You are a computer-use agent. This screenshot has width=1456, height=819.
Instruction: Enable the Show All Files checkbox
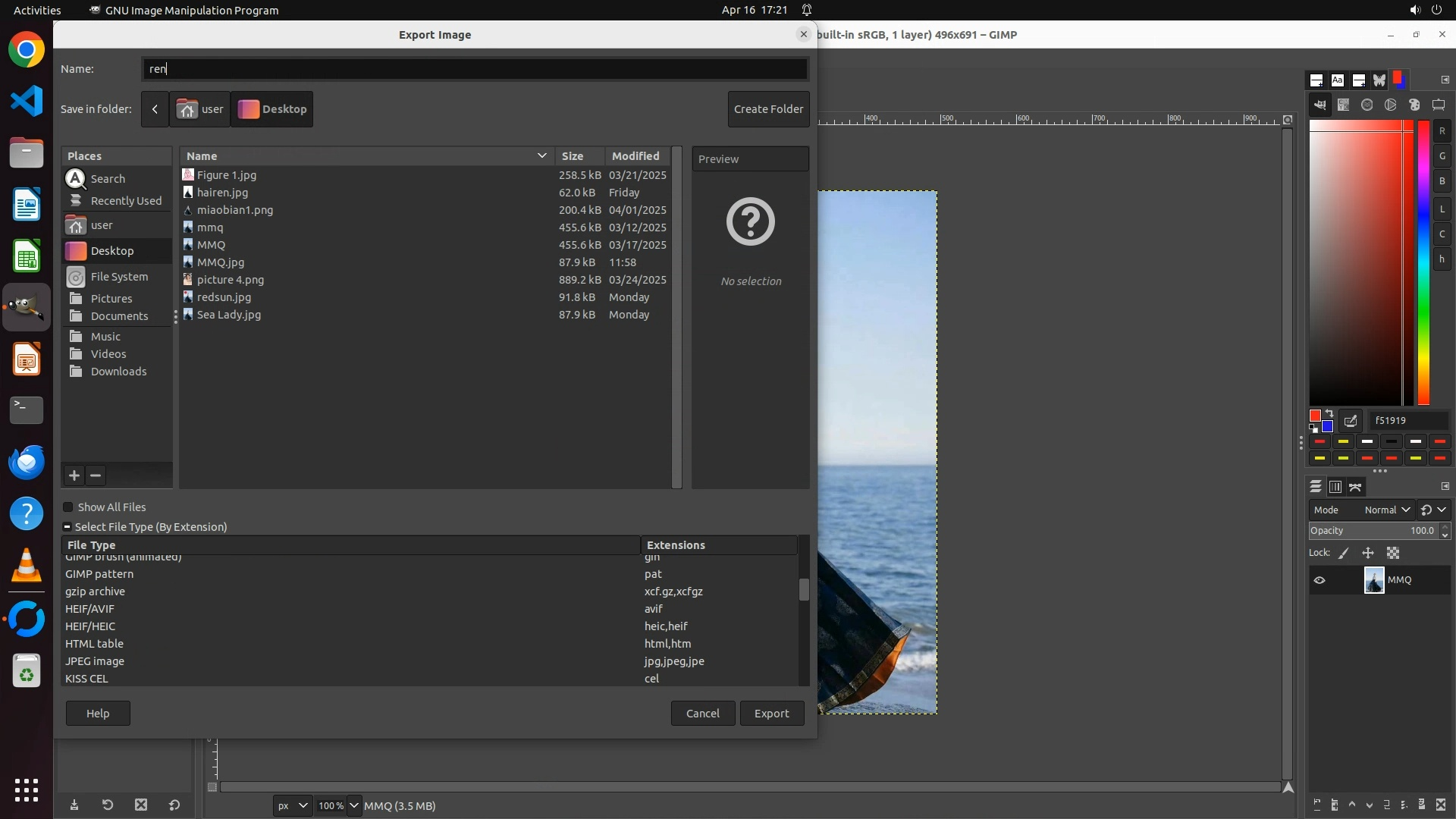[68, 507]
